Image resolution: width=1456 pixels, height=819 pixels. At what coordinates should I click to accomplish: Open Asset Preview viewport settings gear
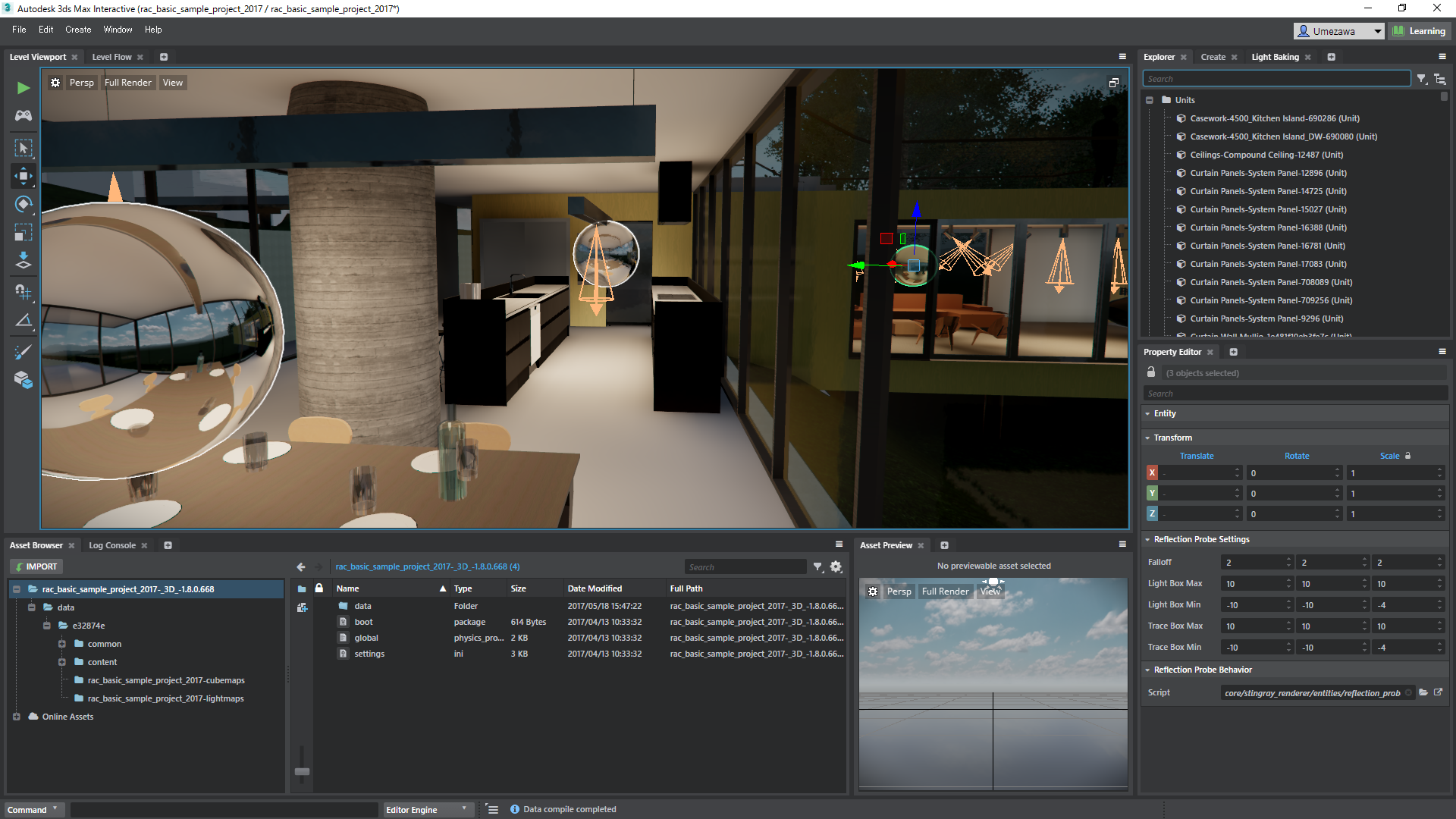point(873,591)
